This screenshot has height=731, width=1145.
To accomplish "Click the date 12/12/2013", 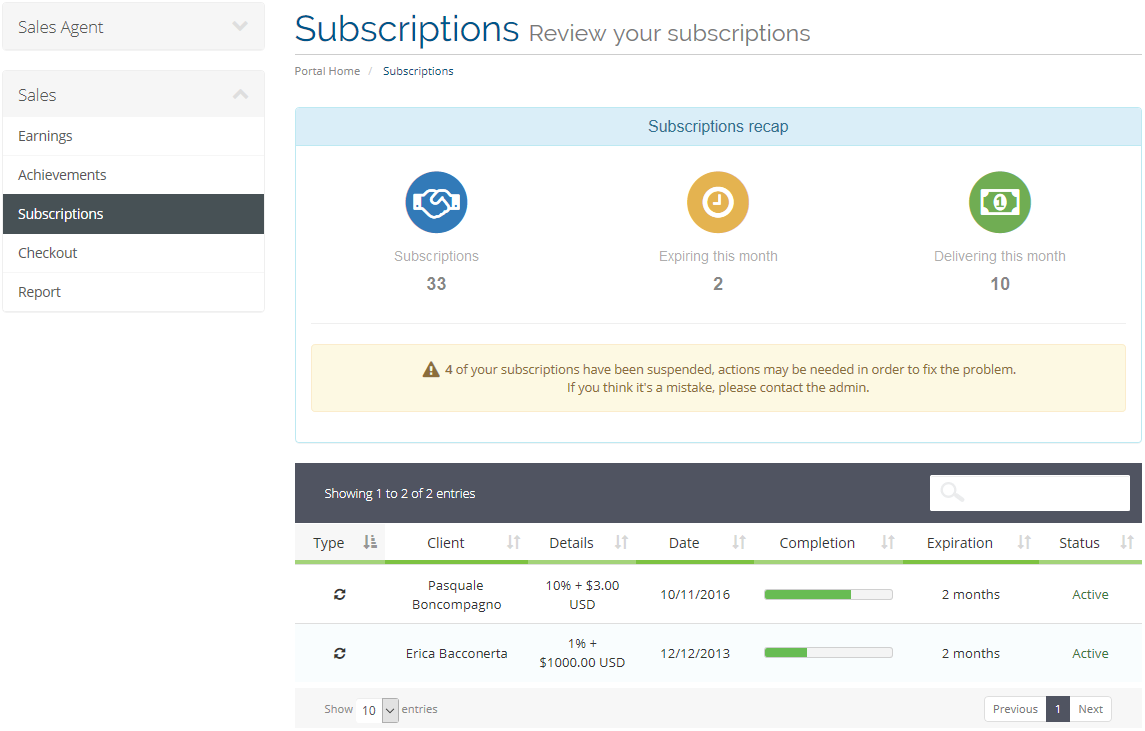I will pyautogui.click(x=695, y=654).
